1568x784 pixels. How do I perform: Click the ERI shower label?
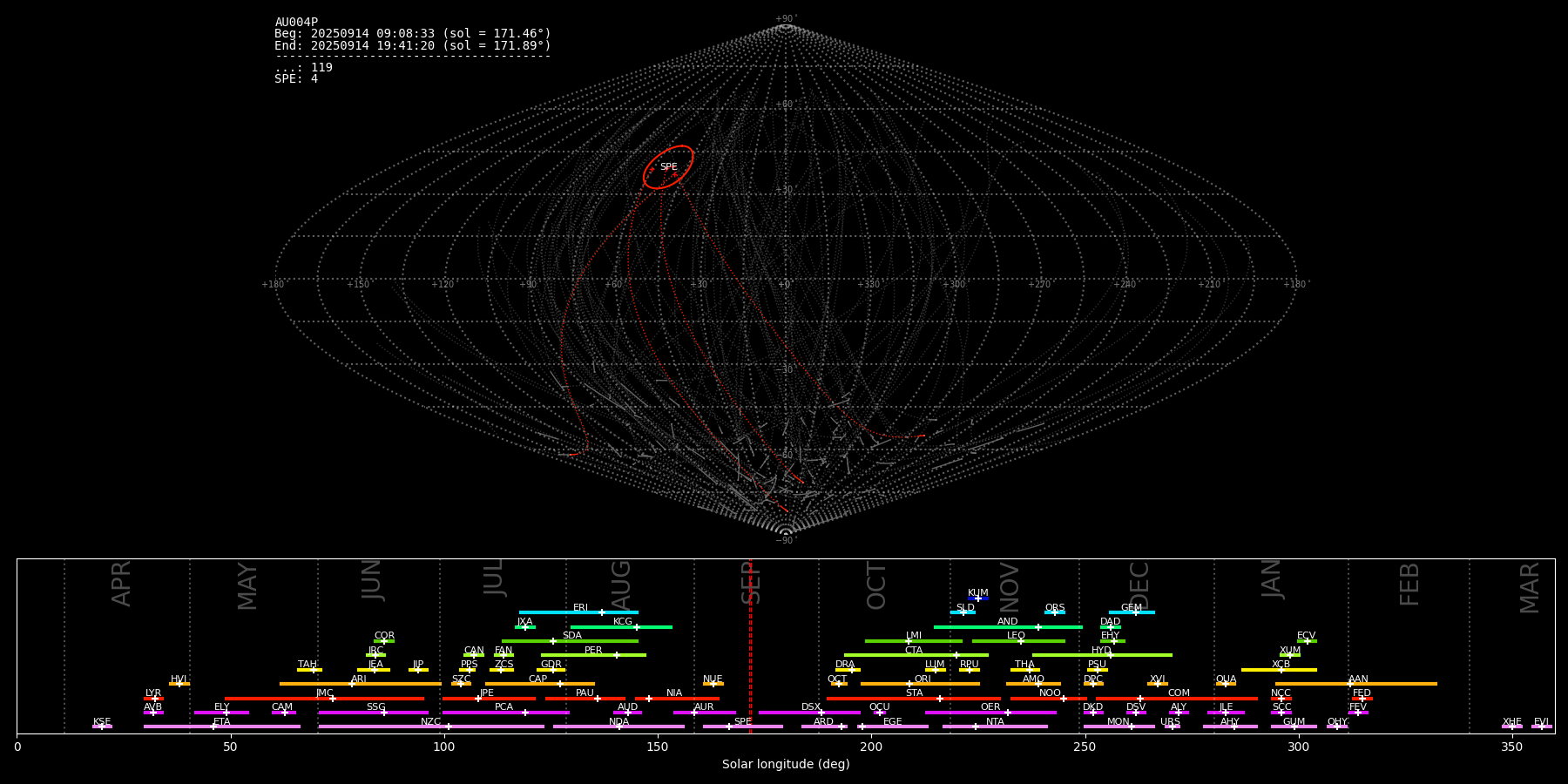tap(580, 607)
